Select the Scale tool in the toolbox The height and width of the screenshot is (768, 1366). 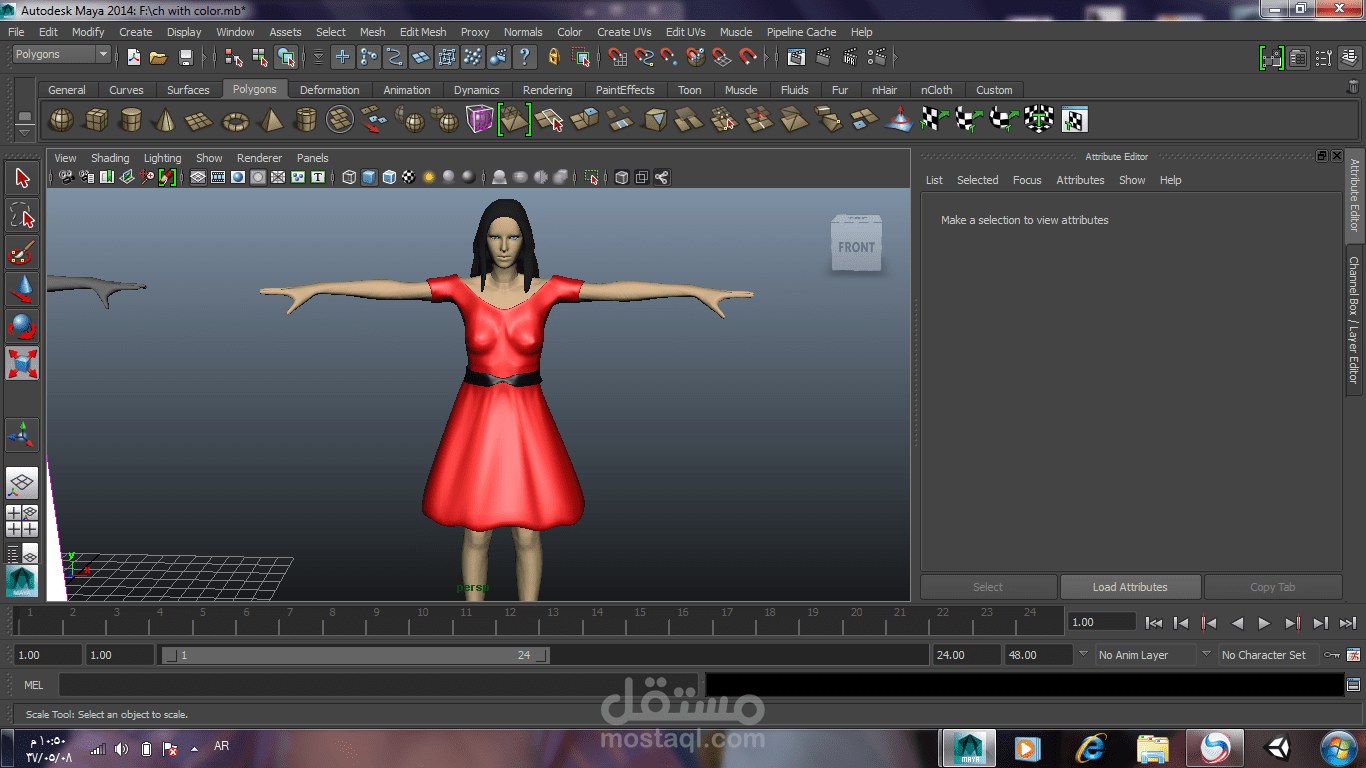click(x=22, y=363)
